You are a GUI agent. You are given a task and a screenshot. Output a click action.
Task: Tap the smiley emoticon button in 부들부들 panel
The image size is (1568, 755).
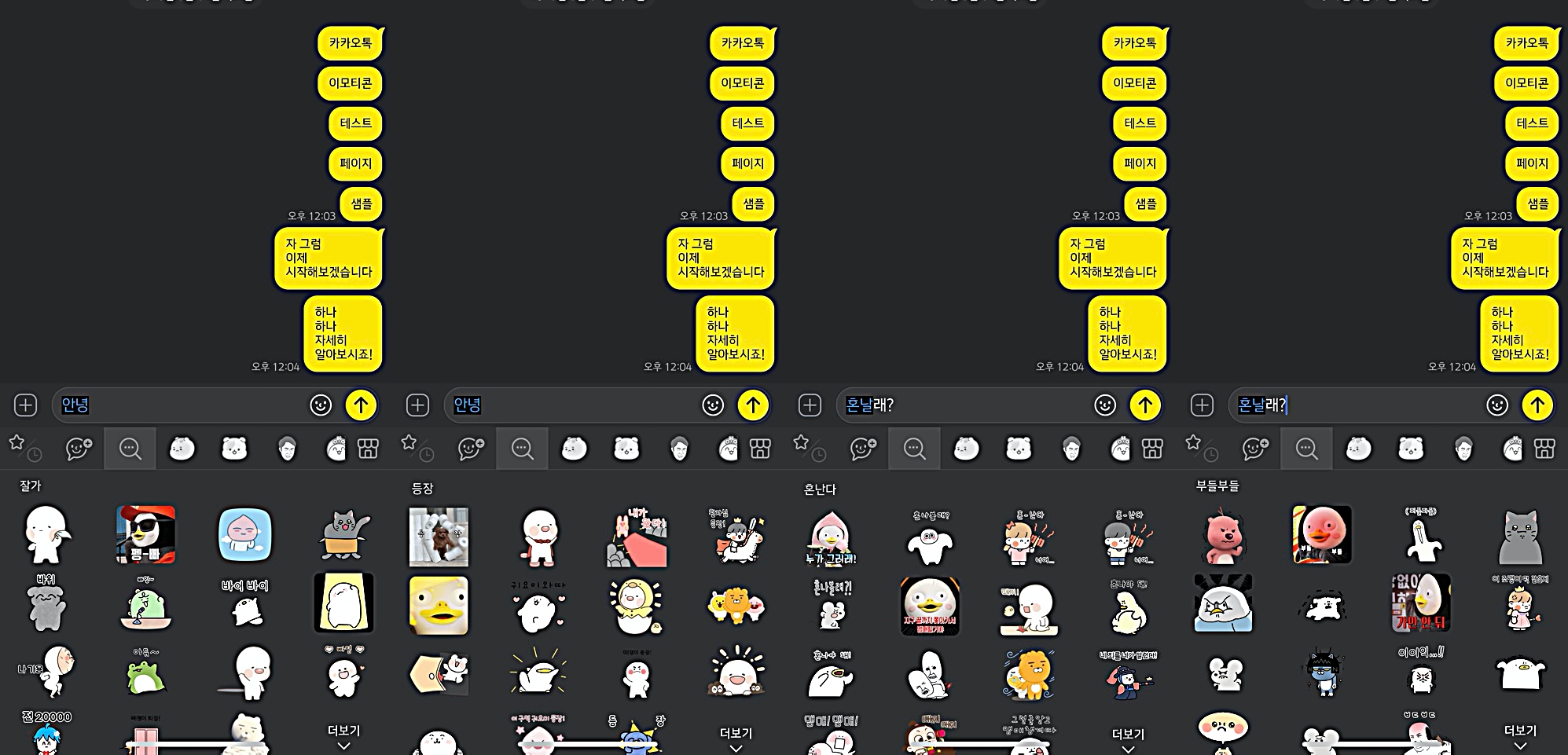point(1497,405)
